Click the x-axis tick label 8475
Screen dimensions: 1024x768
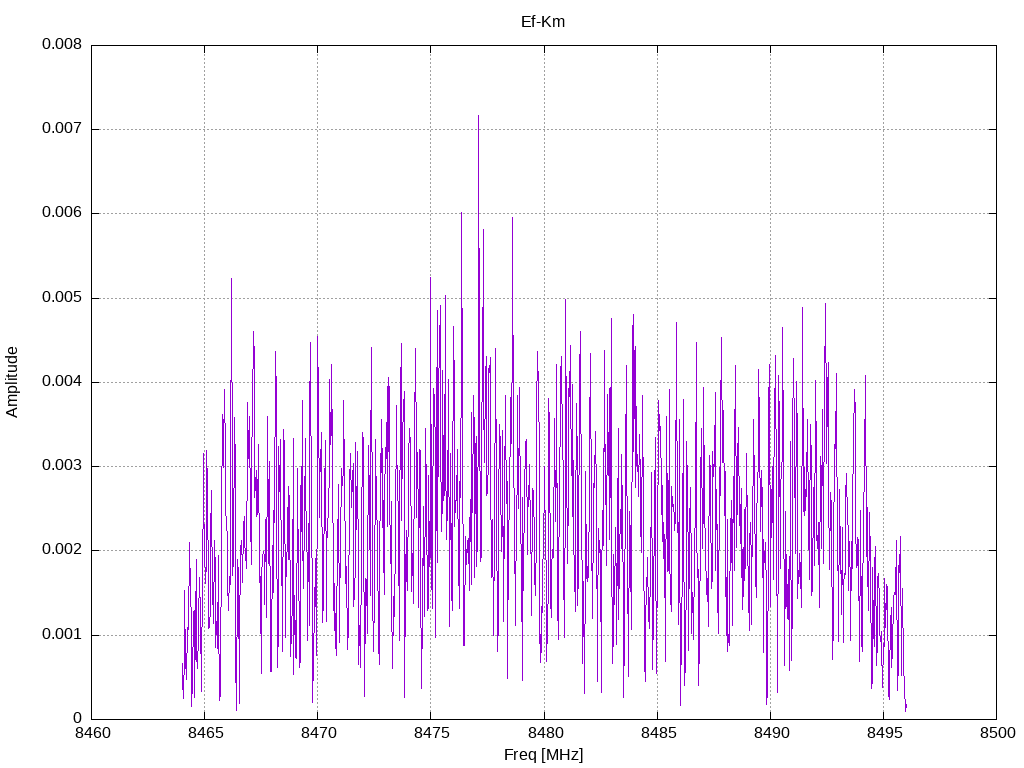click(431, 733)
